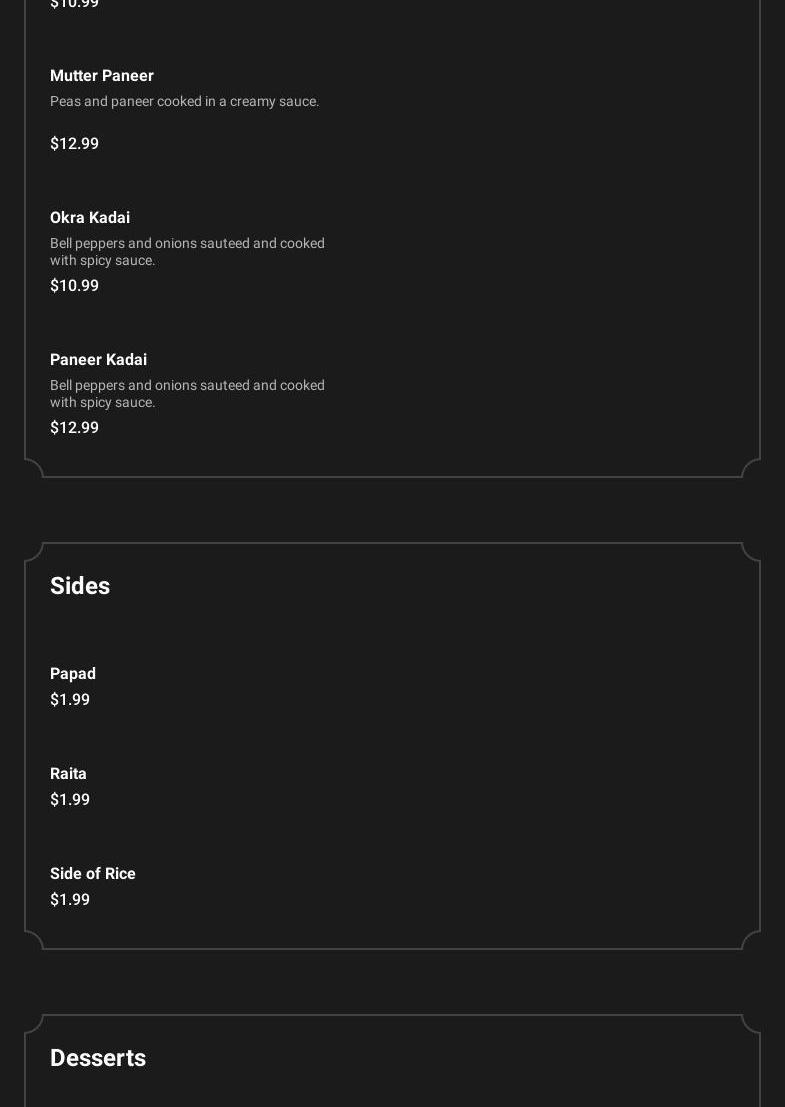Open the Paneer Kadai menu item
Screen dimensions: 785x1107
[98, 360]
